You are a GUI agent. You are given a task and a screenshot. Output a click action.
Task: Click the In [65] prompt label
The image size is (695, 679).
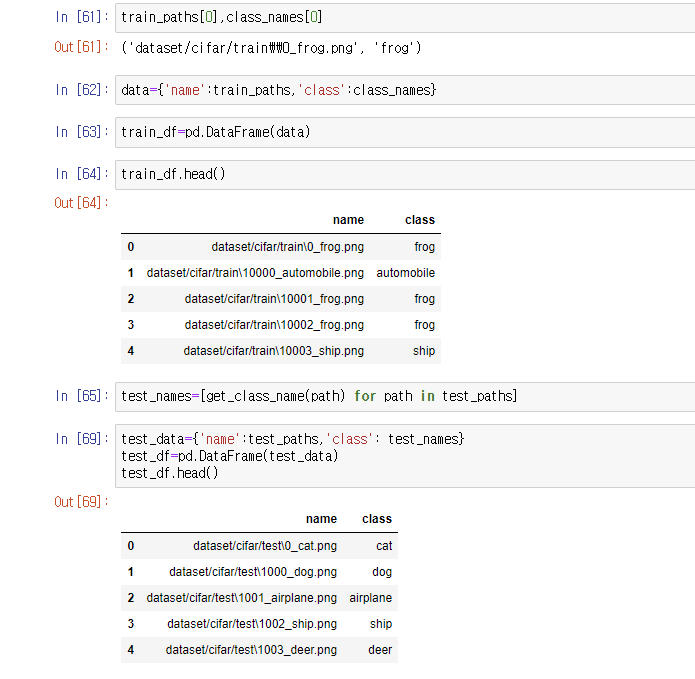tap(82, 396)
